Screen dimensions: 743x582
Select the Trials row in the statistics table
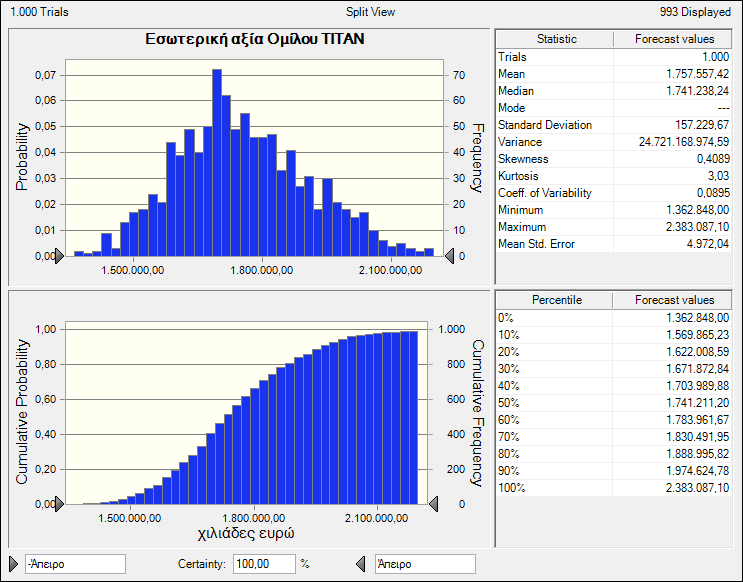pos(613,57)
